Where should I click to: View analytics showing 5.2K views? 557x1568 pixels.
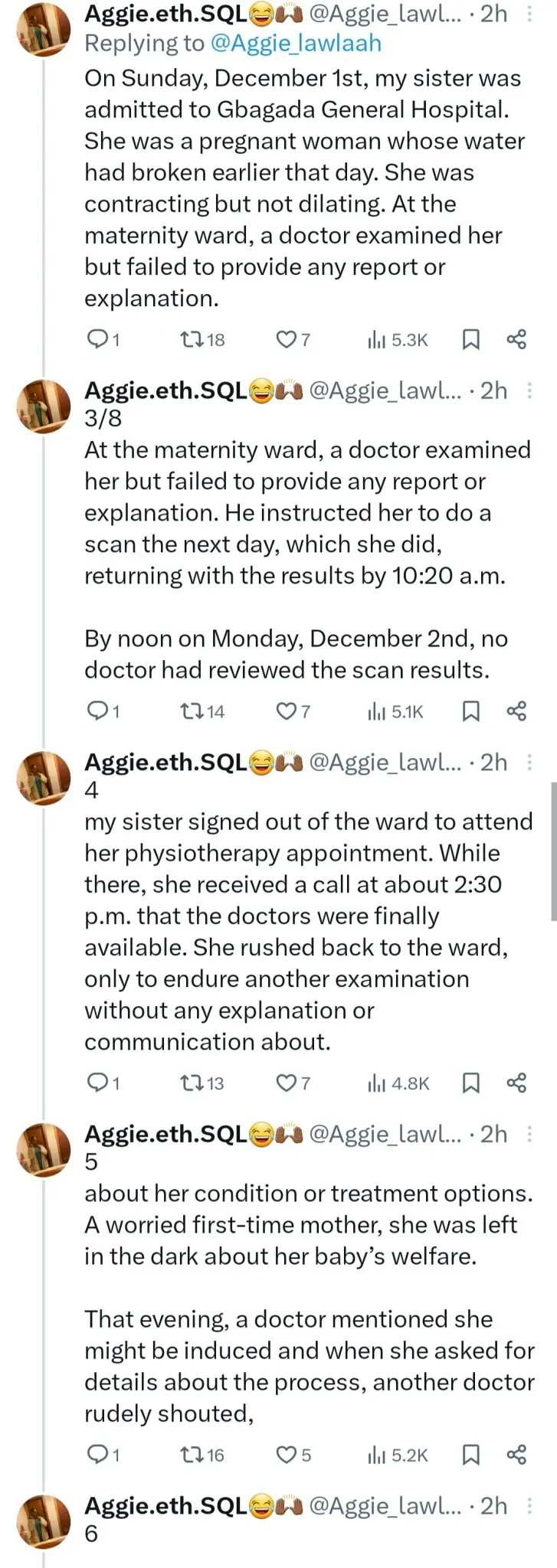tap(398, 1455)
